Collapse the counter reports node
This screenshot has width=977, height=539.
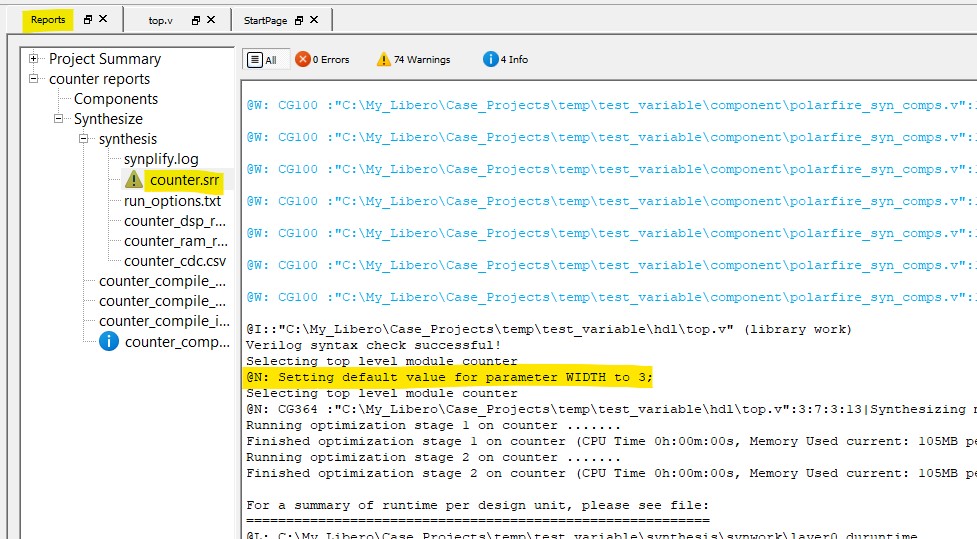pos(35,79)
